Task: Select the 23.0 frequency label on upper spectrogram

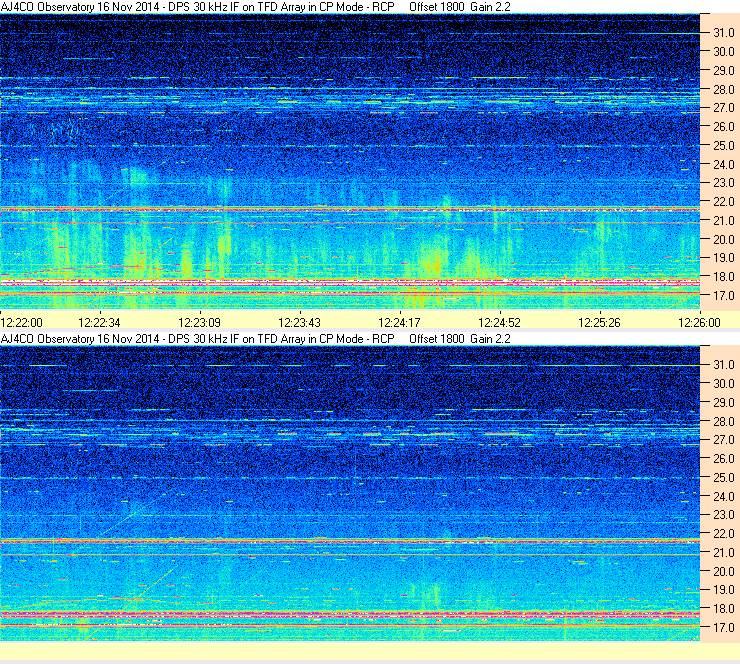Action: tap(724, 183)
